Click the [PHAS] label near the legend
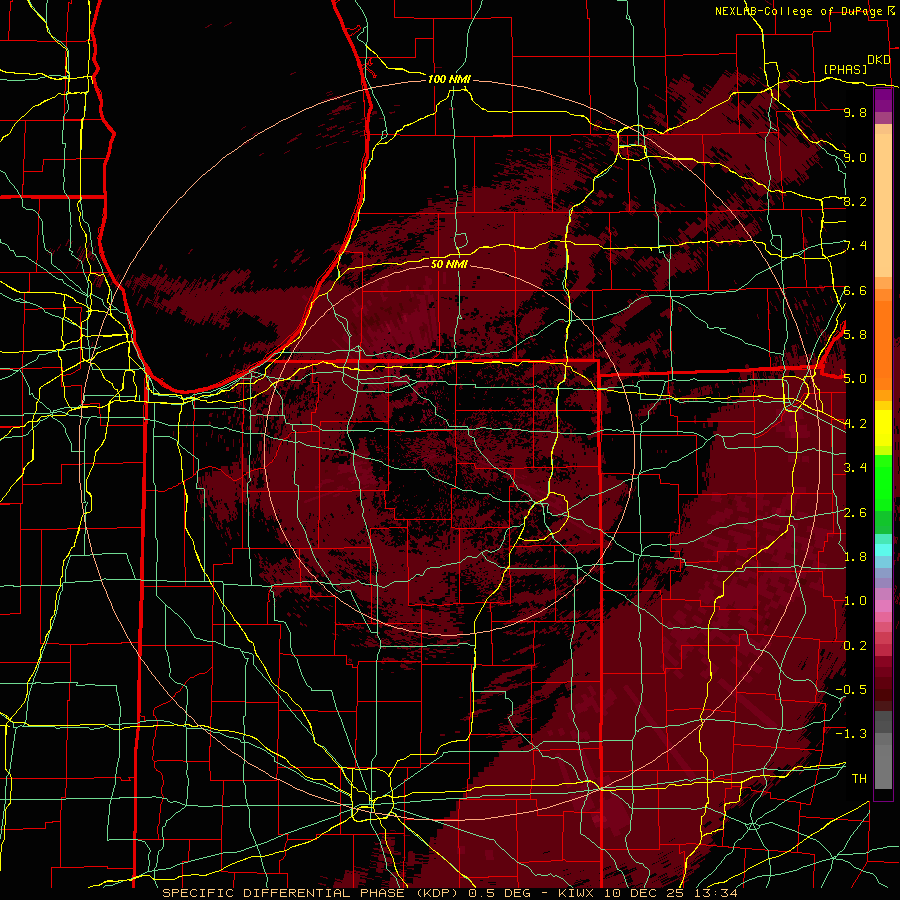The height and width of the screenshot is (900, 900). pyautogui.click(x=845, y=69)
